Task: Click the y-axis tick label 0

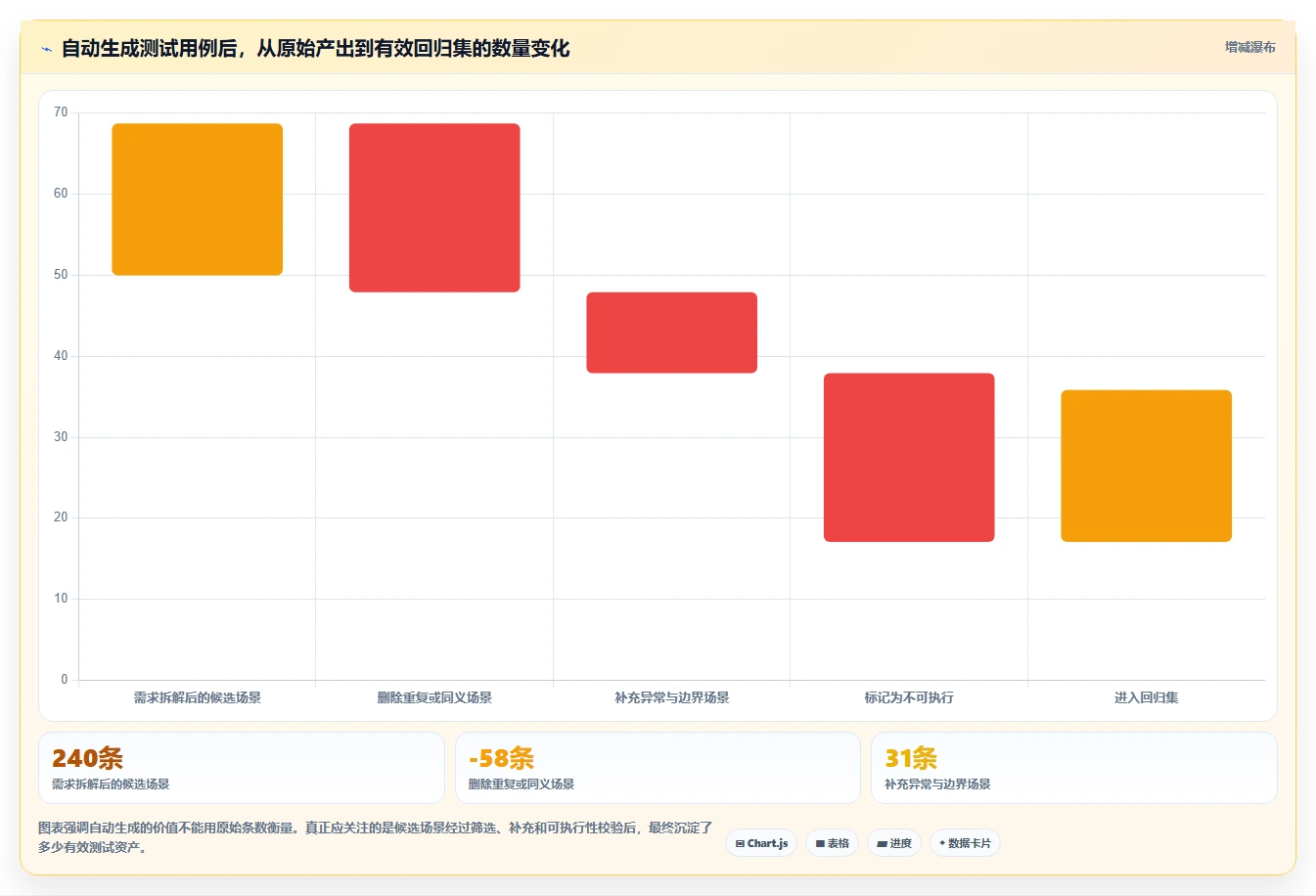Action: [x=65, y=680]
